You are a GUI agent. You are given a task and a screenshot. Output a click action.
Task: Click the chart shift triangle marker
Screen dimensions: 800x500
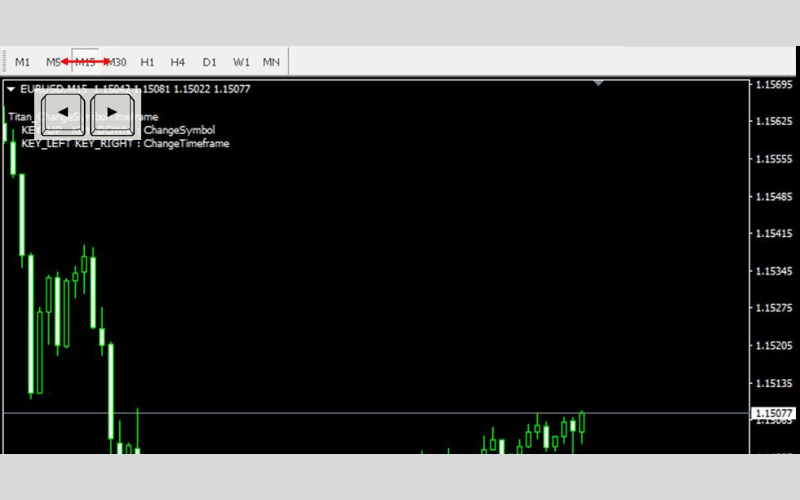click(598, 83)
